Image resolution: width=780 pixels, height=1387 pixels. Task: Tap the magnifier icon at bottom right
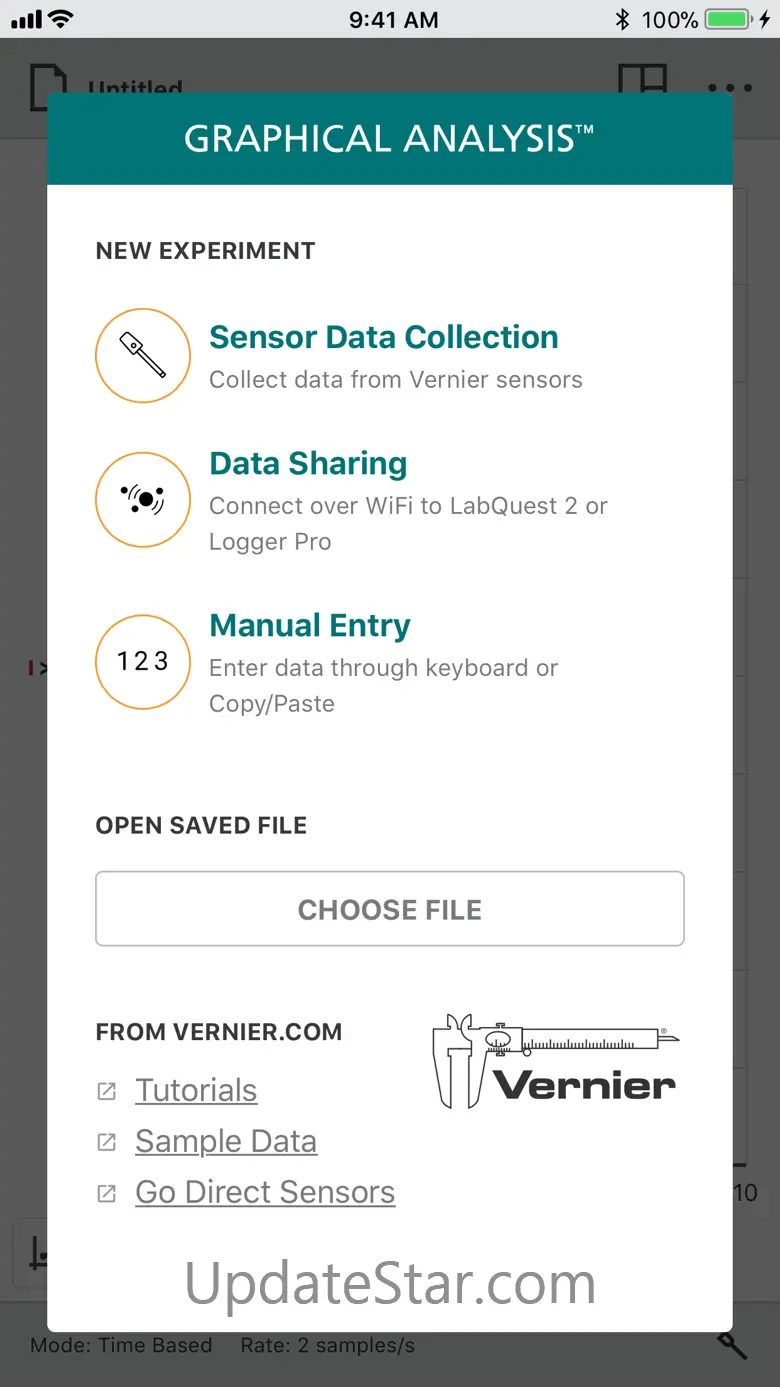(732, 1345)
